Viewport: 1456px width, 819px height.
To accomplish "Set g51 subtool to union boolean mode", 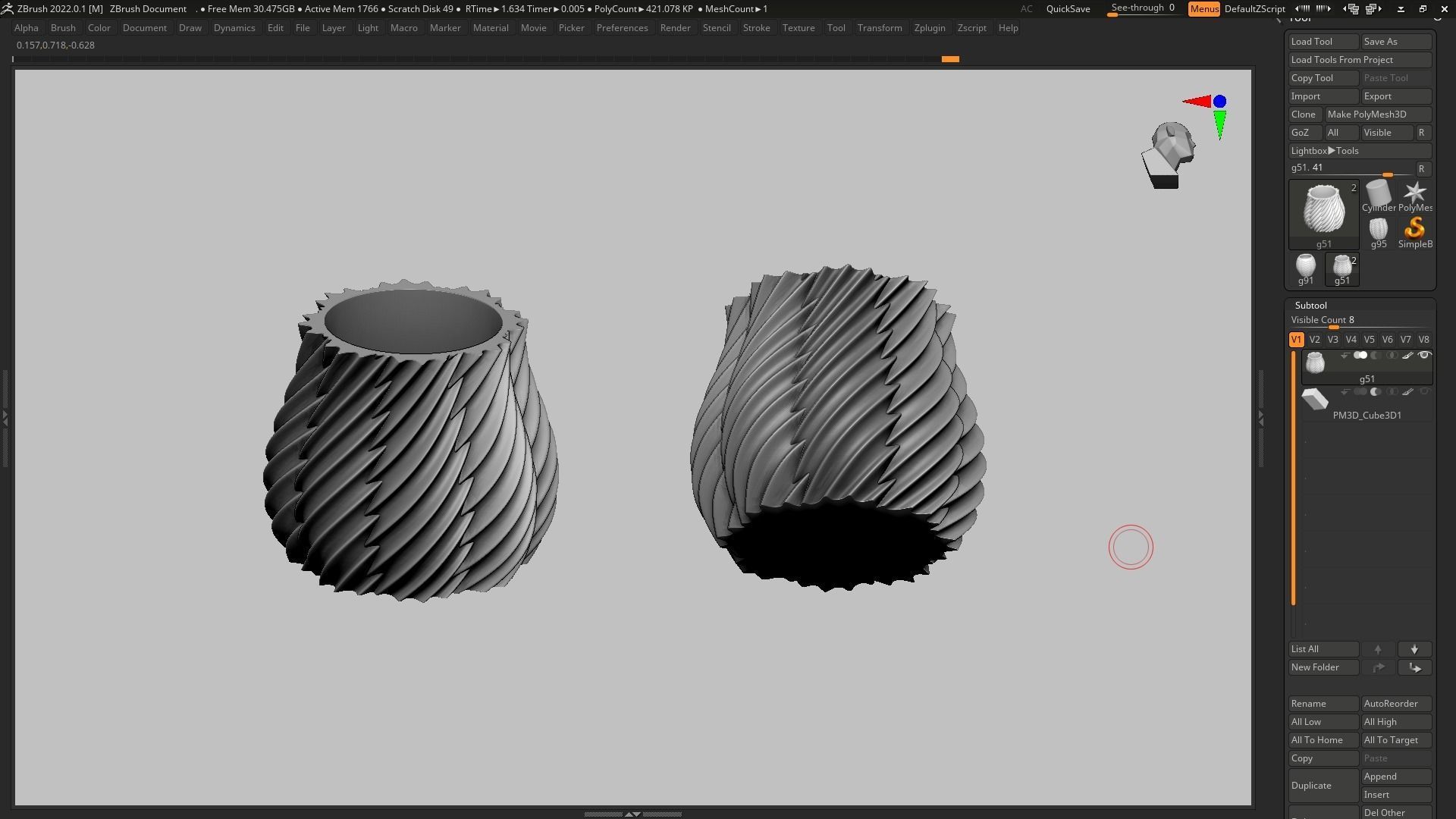I will coord(1360,356).
